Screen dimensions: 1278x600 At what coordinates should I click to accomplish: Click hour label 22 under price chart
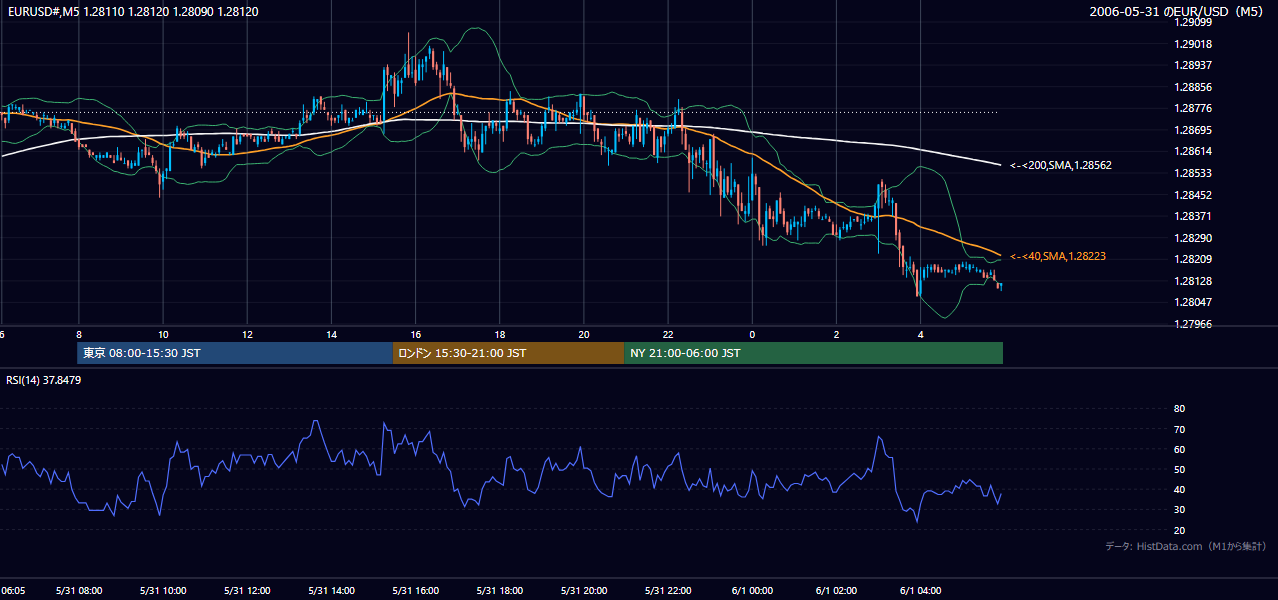(668, 334)
